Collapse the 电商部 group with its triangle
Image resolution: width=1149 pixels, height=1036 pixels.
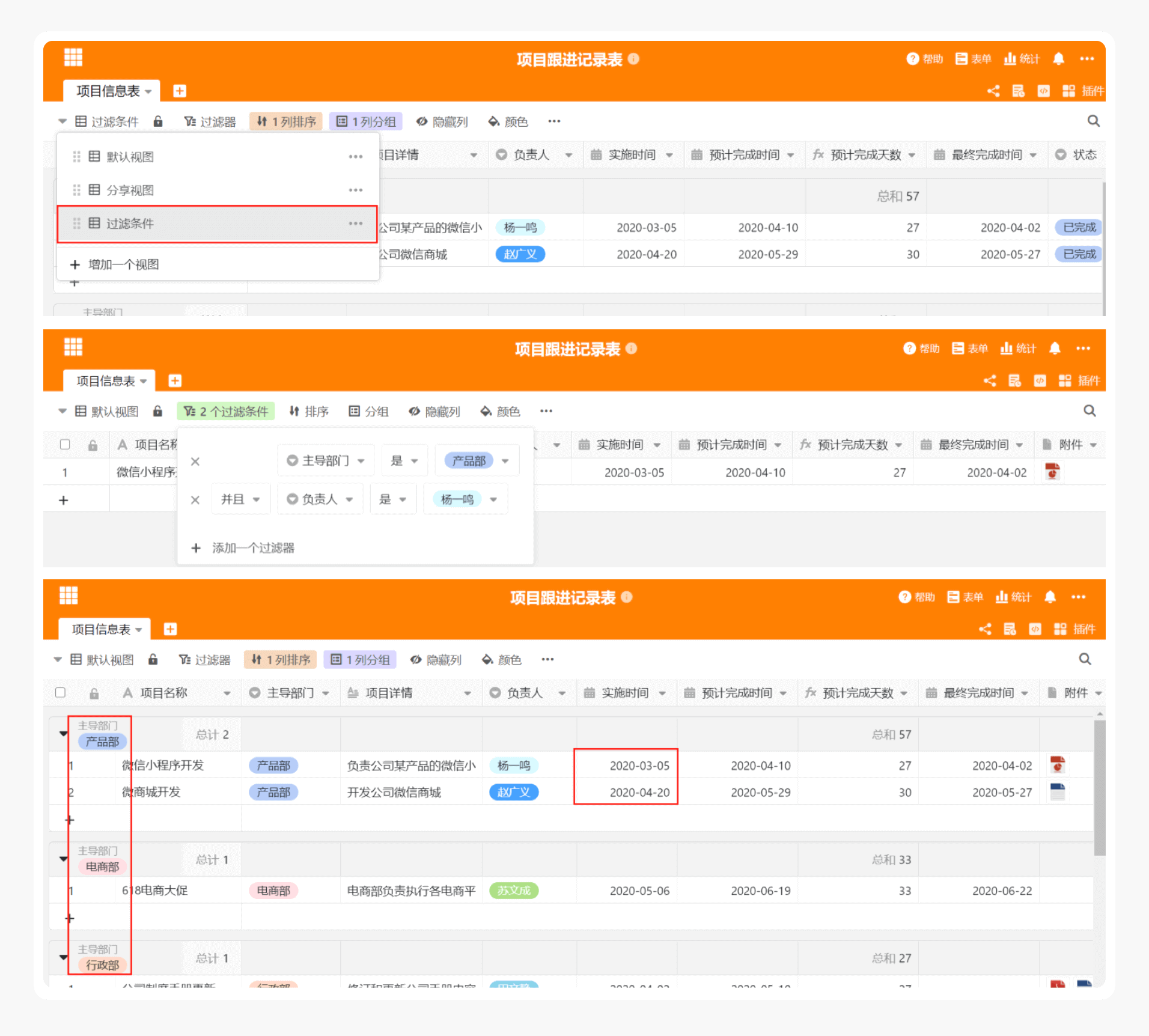(63, 859)
